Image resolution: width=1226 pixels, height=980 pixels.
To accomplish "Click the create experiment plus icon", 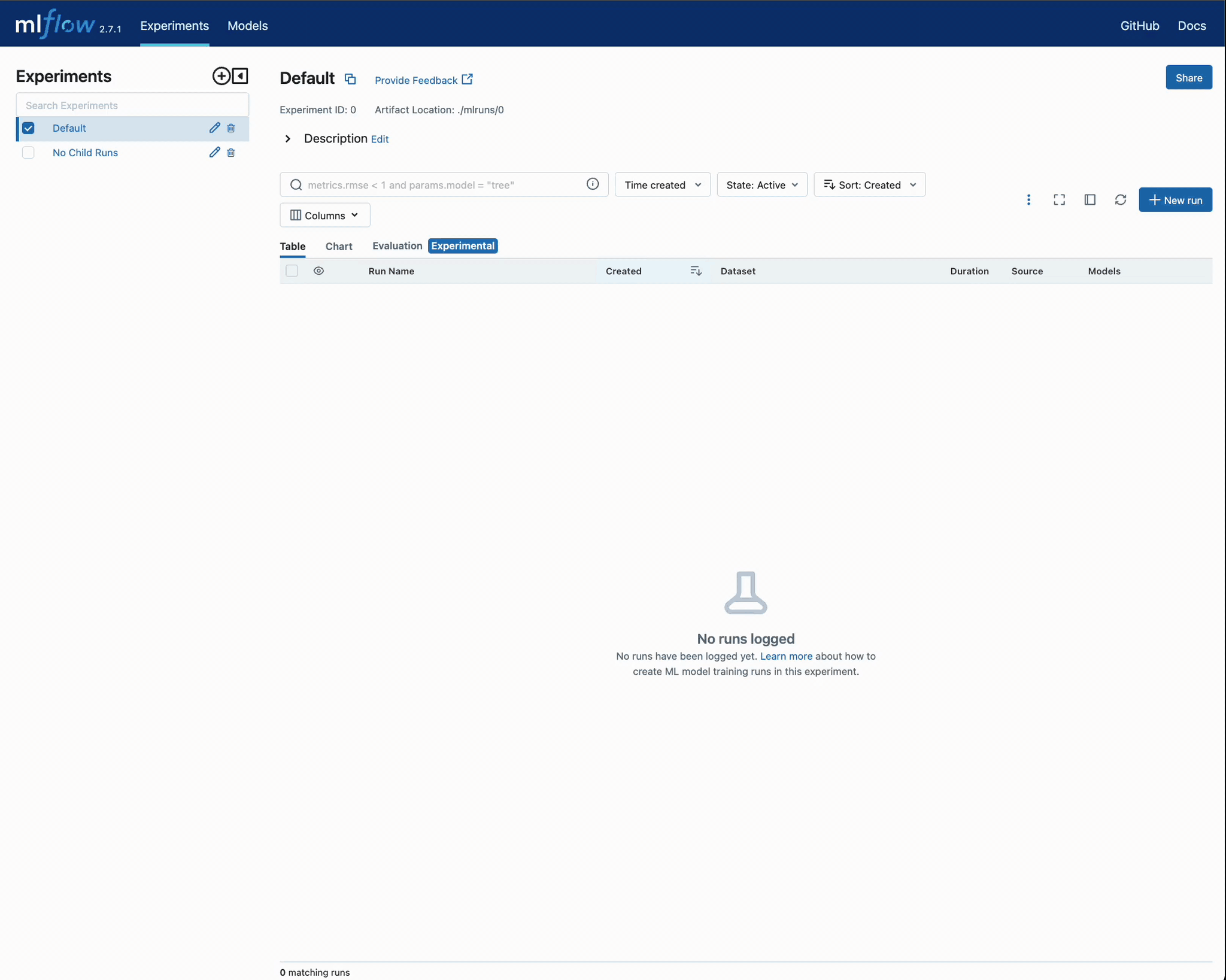I will (x=221, y=76).
